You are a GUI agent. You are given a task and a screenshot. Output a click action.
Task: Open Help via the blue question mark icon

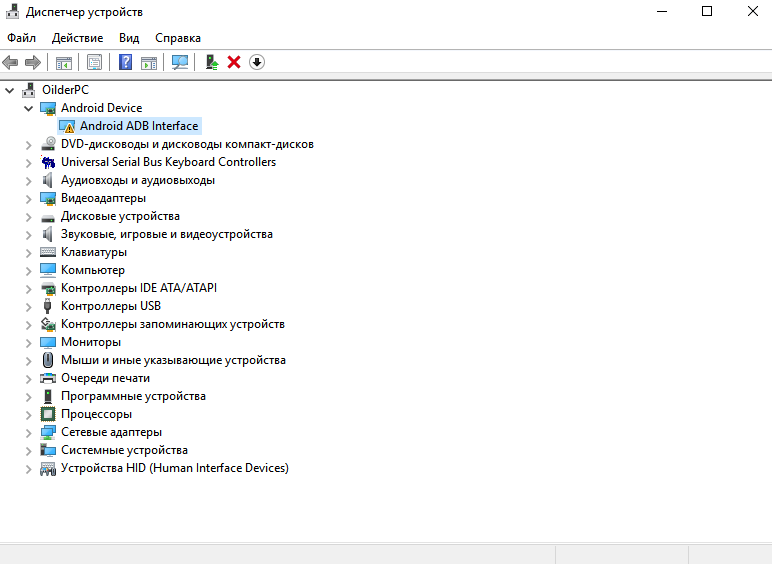[x=126, y=62]
